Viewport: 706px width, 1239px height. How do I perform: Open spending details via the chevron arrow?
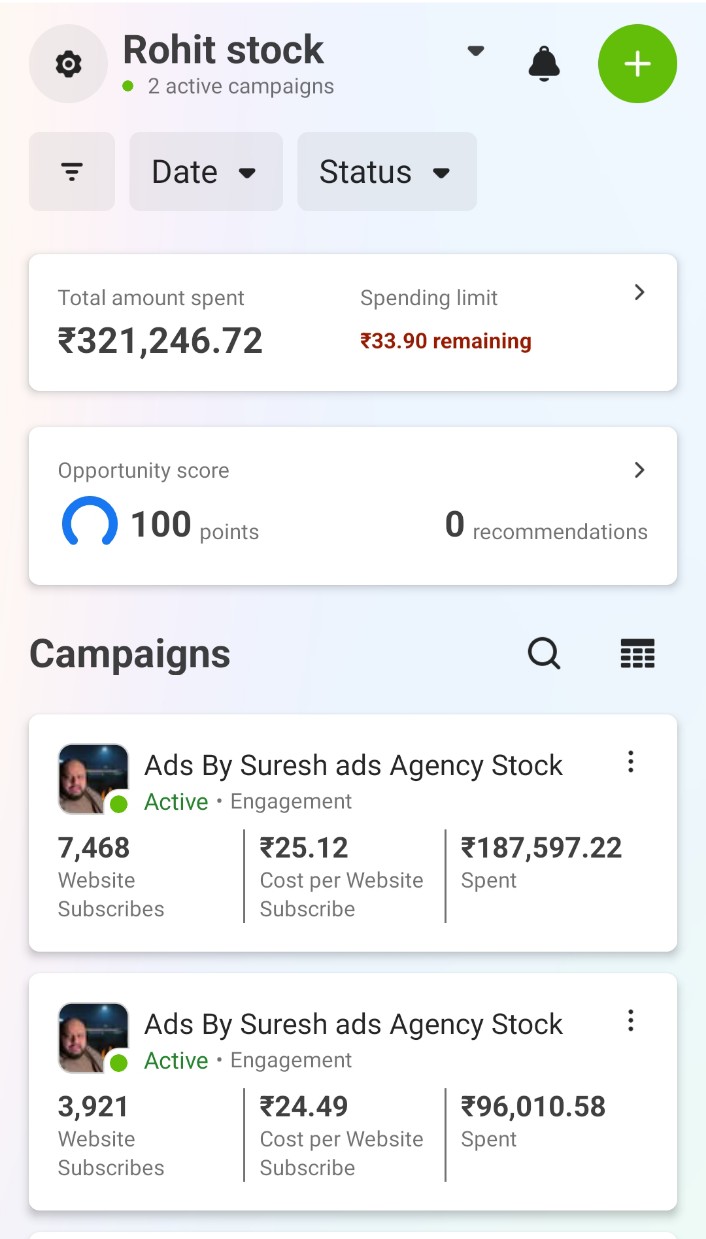click(639, 292)
